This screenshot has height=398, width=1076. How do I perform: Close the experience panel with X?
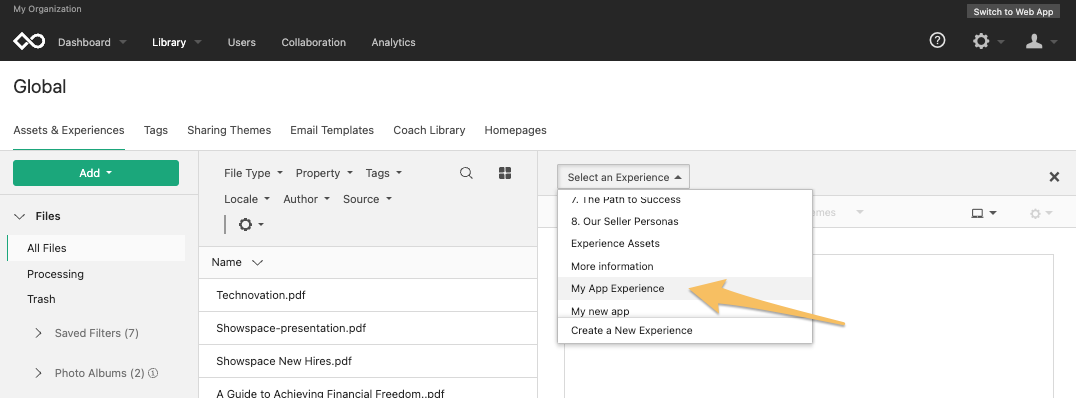(x=1055, y=177)
